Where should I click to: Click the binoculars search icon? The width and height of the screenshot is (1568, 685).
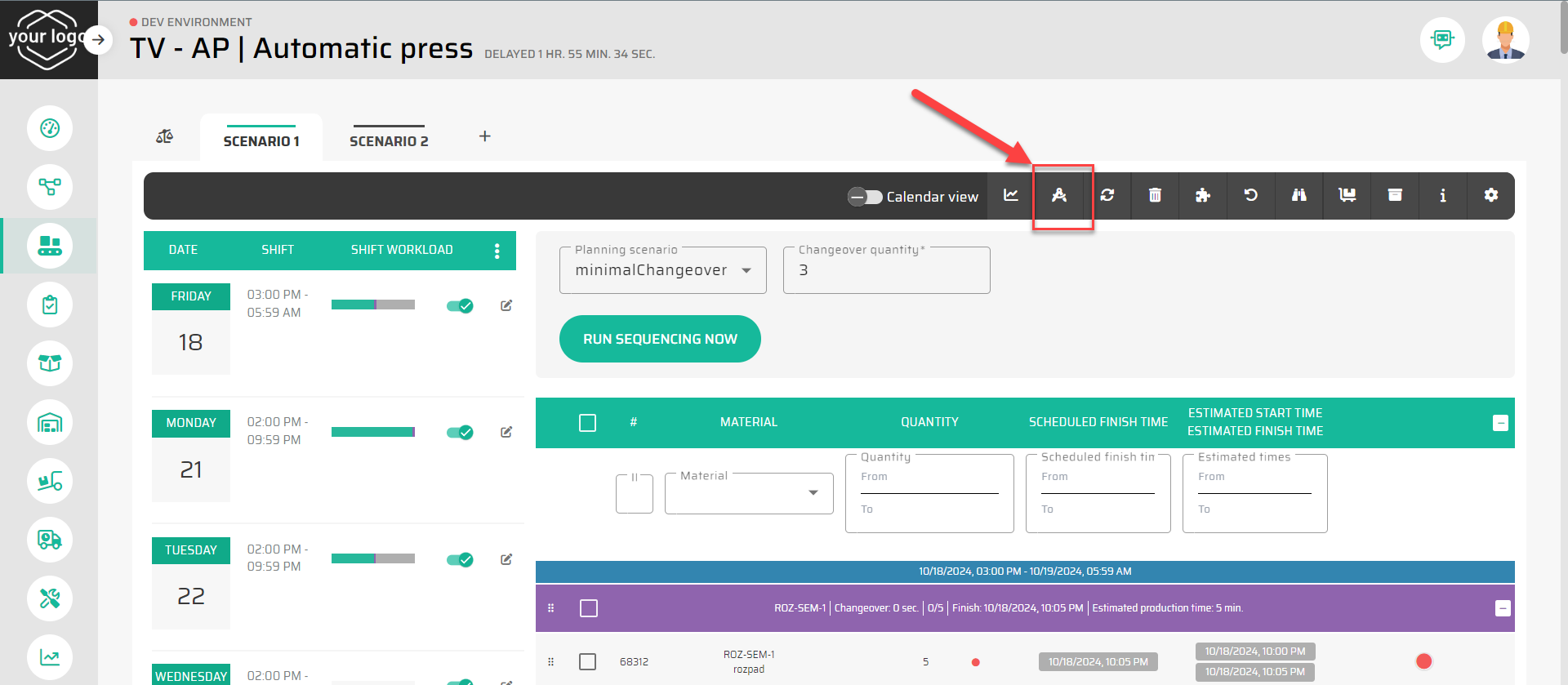point(1298,195)
